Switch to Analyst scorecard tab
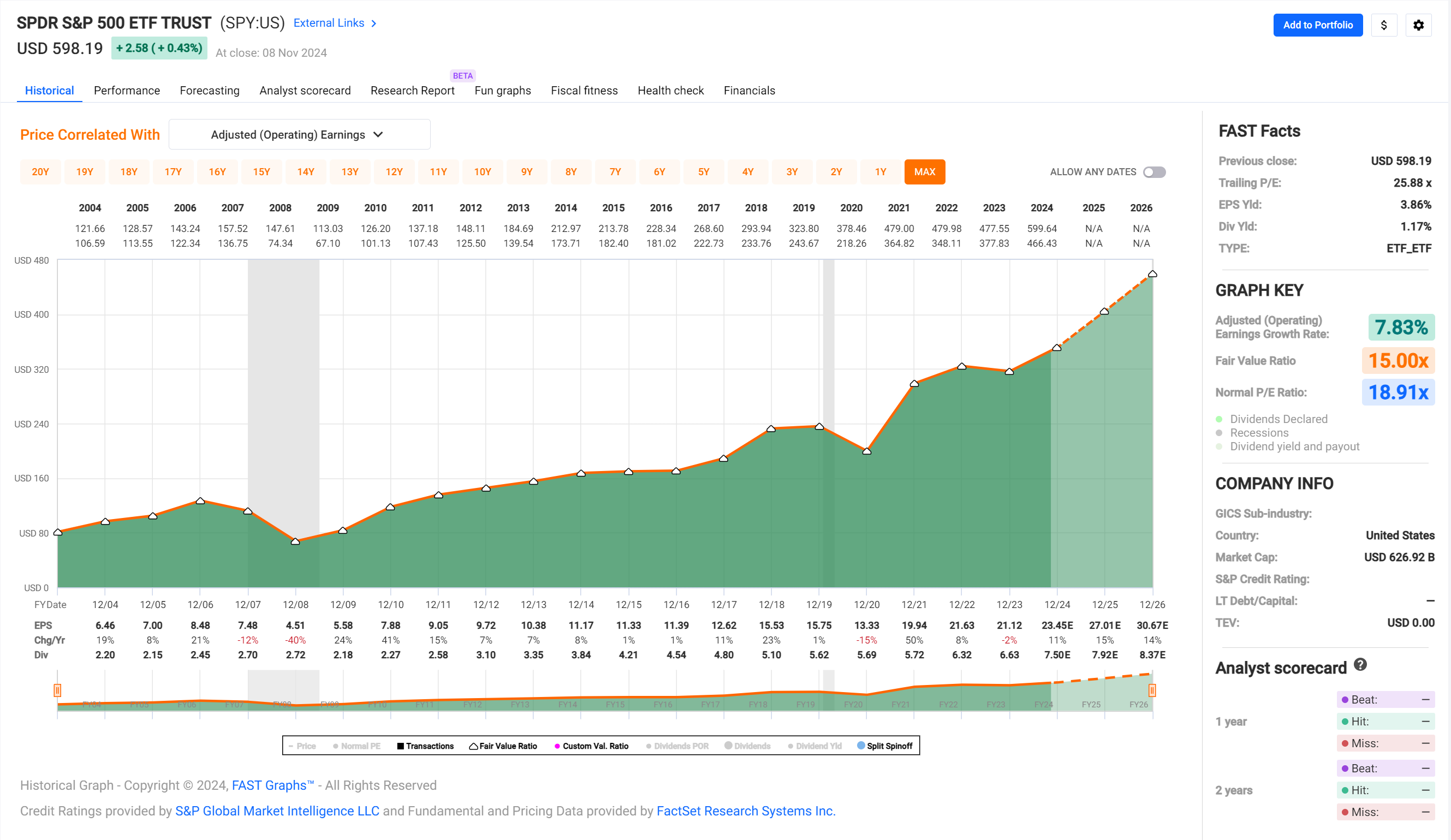The image size is (1451, 840). tap(305, 91)
